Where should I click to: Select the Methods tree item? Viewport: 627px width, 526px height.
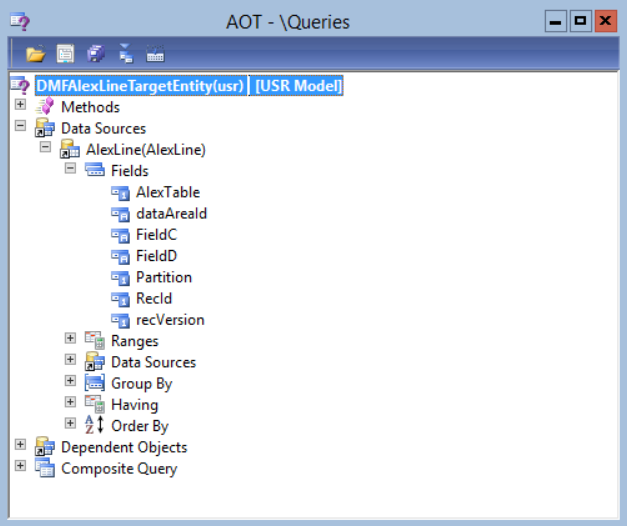click(90, 107)
